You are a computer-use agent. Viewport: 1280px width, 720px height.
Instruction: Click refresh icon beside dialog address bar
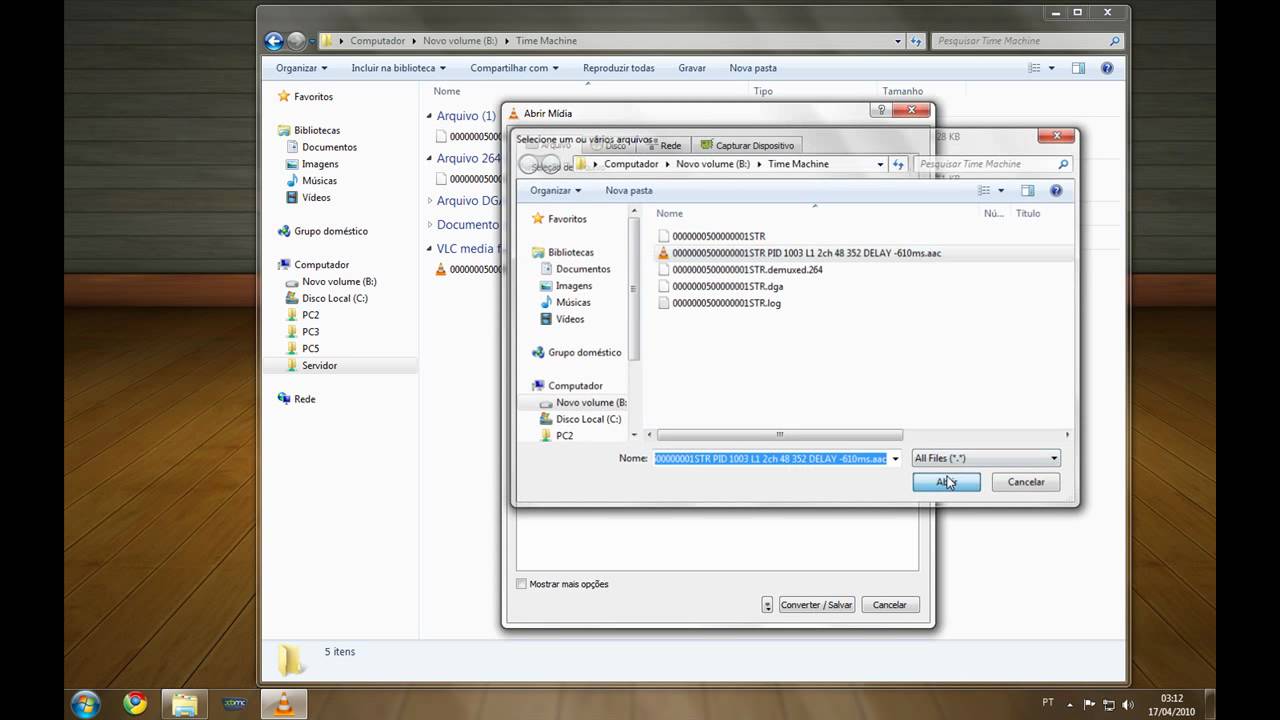898,164
